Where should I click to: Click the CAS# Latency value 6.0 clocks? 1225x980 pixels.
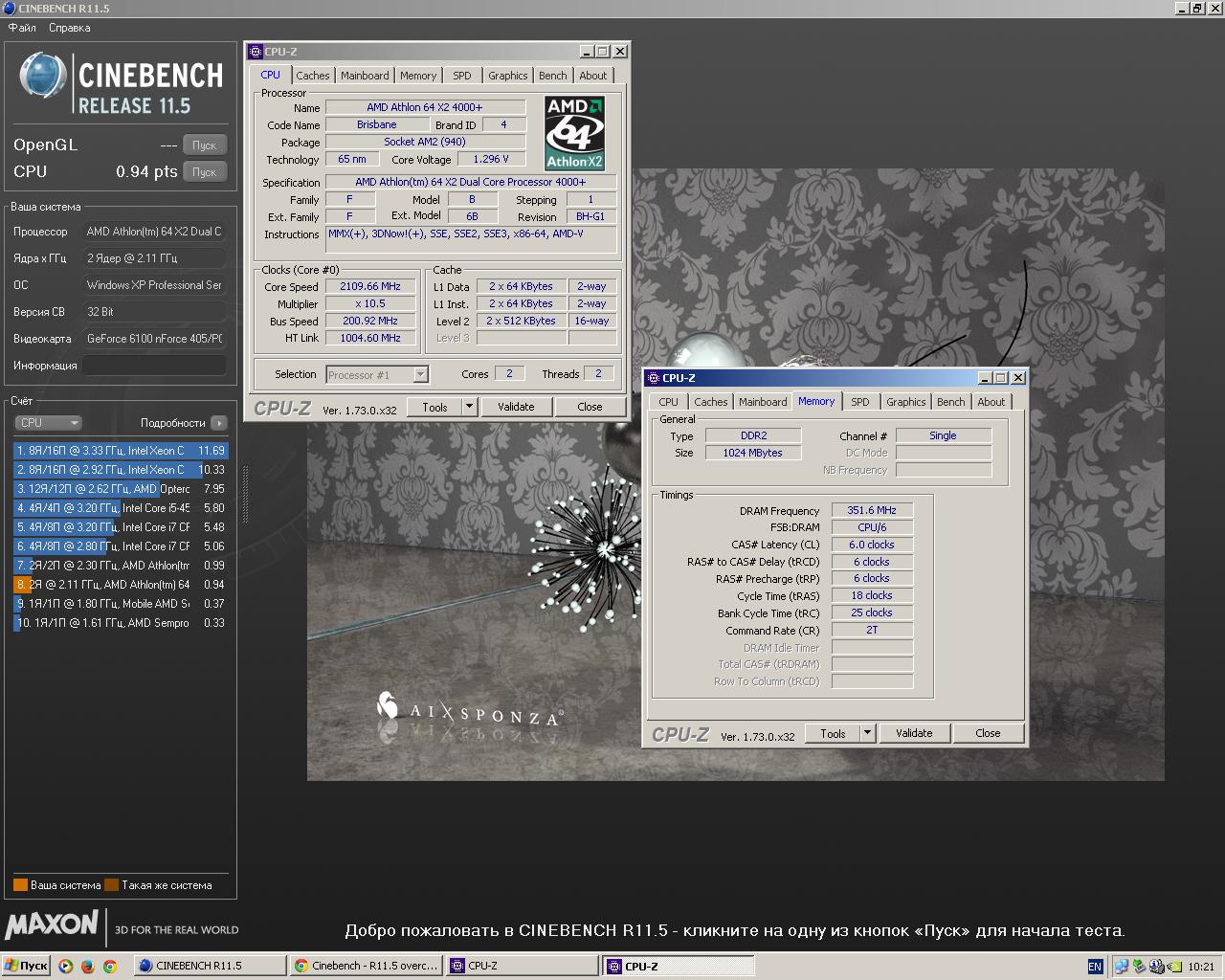coord(872,545)
